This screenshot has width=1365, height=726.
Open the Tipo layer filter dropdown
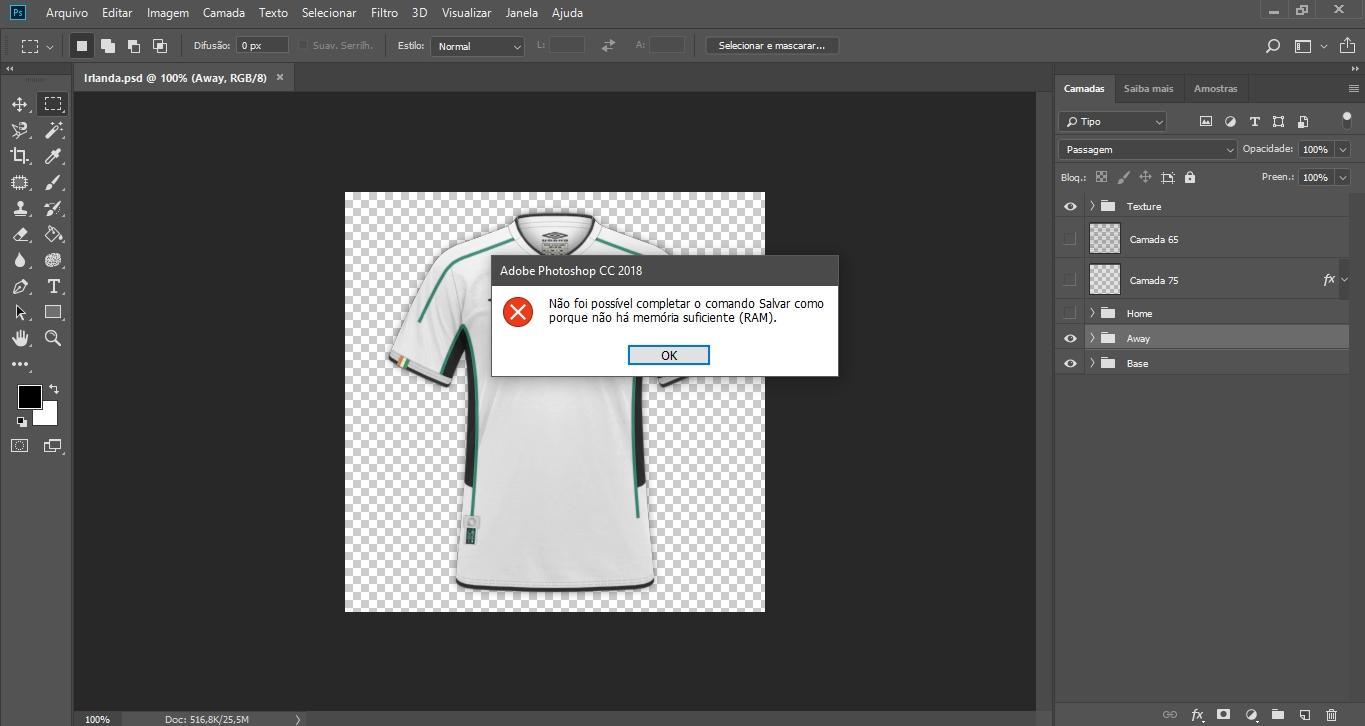pos(1112,121)
